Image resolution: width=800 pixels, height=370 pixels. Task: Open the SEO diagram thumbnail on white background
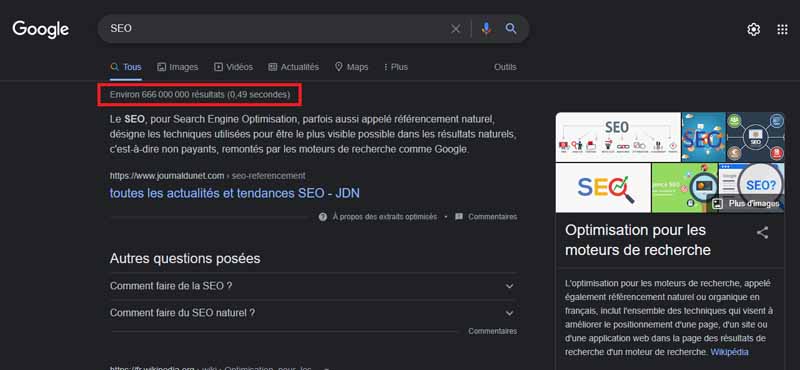coord(618,137)
